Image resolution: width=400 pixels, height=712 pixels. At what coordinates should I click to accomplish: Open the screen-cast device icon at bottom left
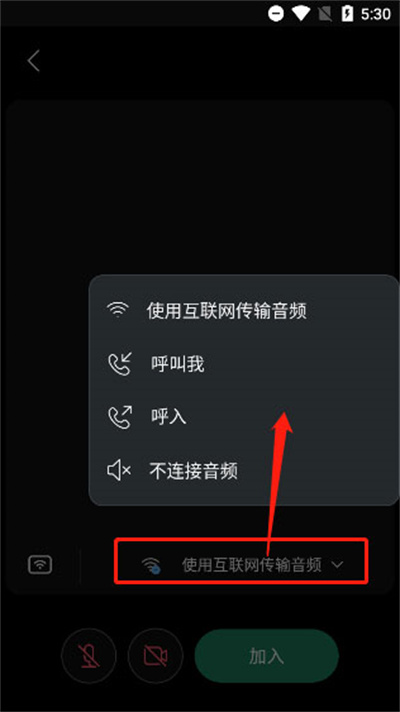tap(40, 564)
